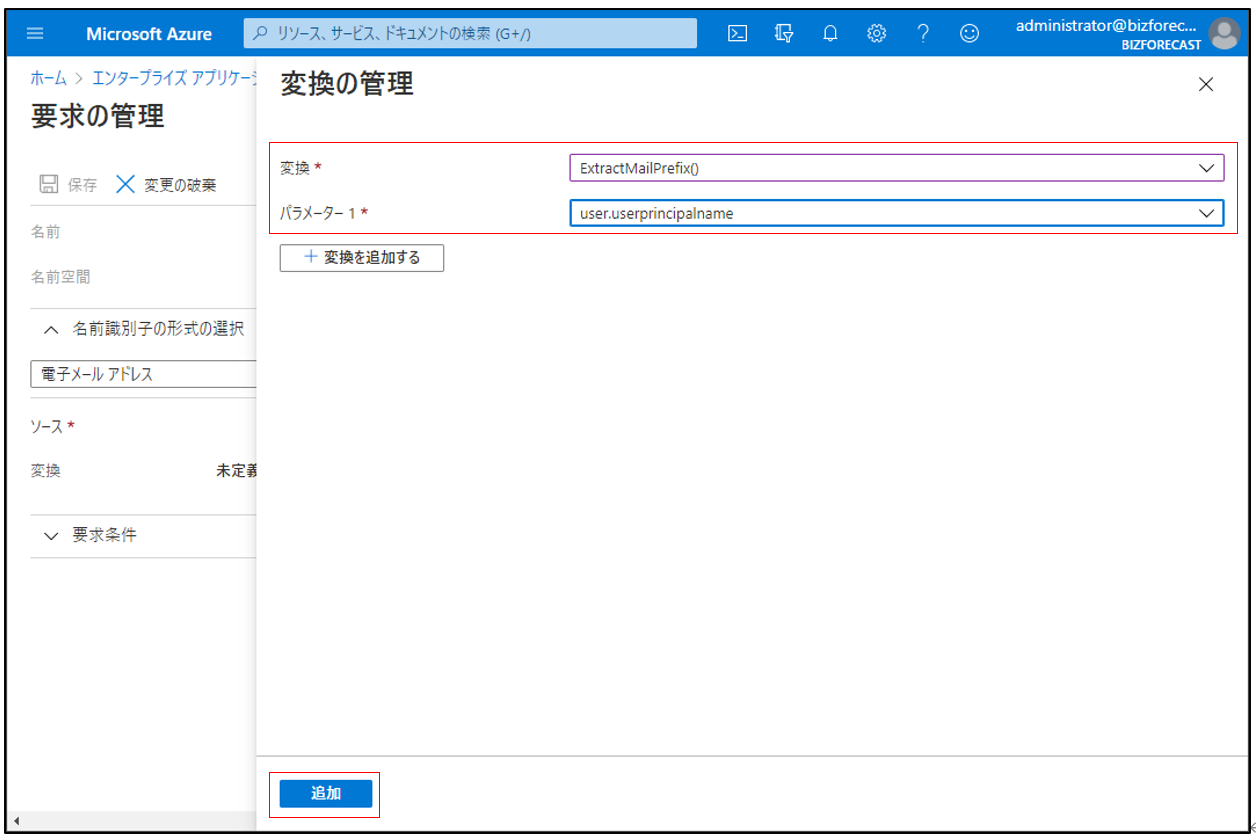Open the directory and subscription filter icon

coord(784,33)
